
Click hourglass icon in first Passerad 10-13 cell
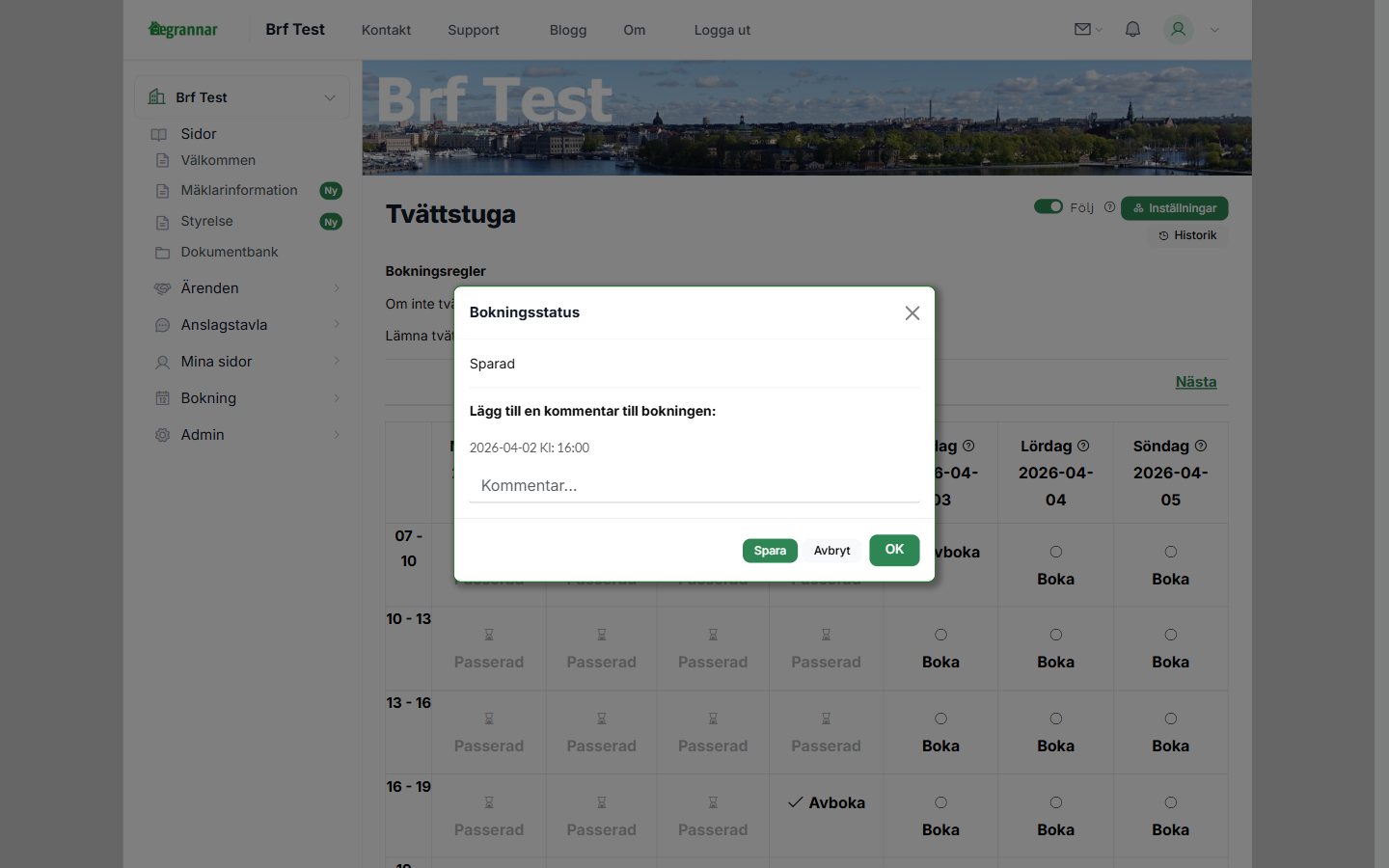(x=489, y=635)
